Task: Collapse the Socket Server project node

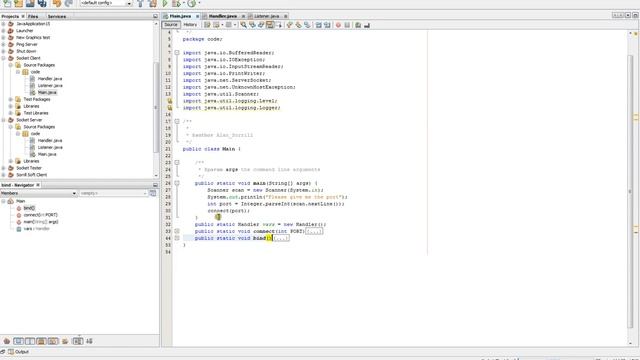Action: pyautogui.click(x=4, y=120)
